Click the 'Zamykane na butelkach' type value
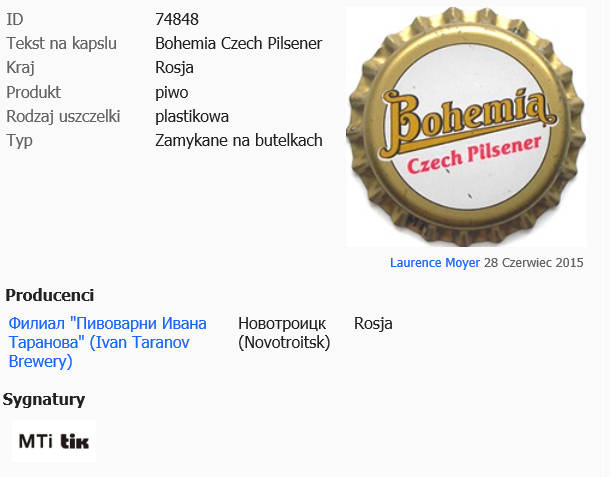The image size is (610, 477). point(239,140)
